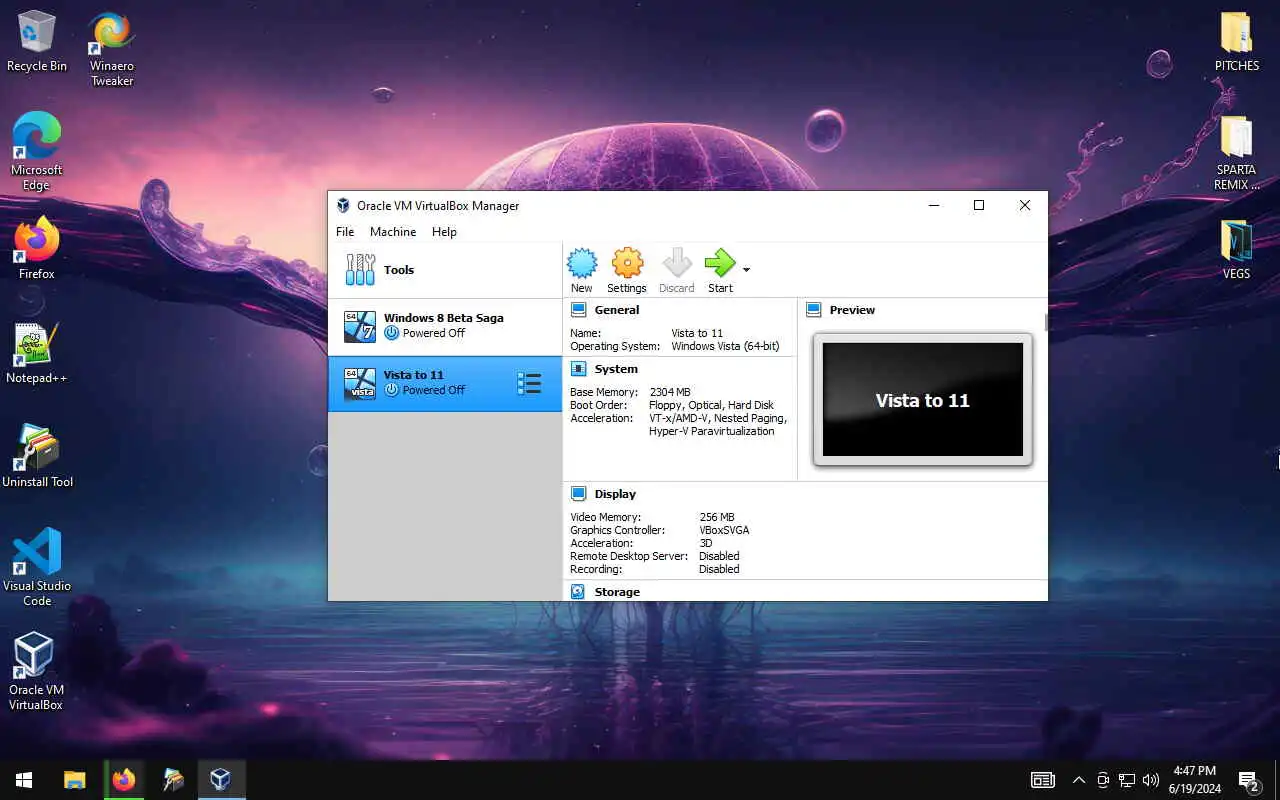Open the Machine menu
Image resolution: width=1280 pixels, height=800 pixels.
[393, 231]
